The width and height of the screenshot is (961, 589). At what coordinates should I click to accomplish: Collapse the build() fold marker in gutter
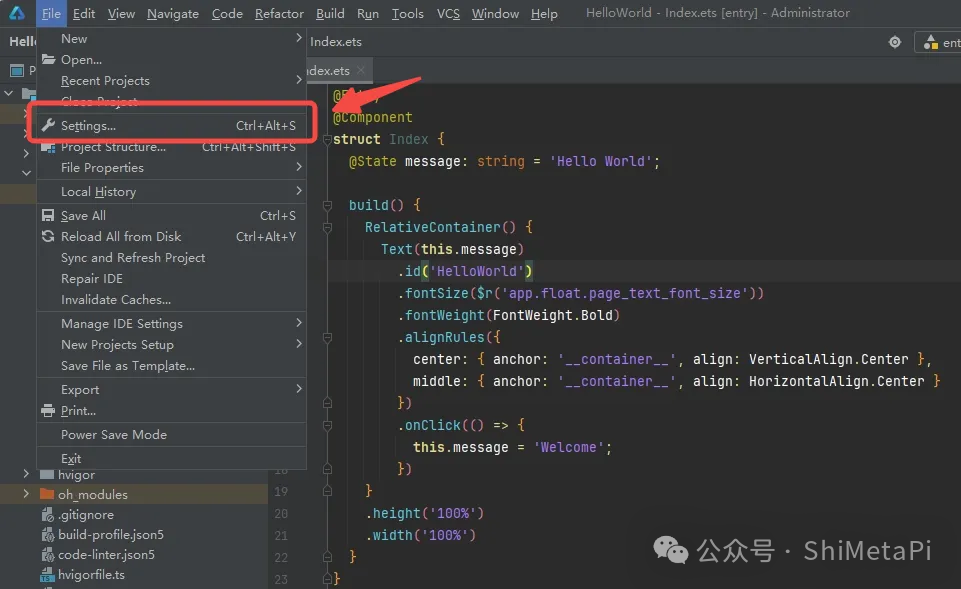(327, 205)
